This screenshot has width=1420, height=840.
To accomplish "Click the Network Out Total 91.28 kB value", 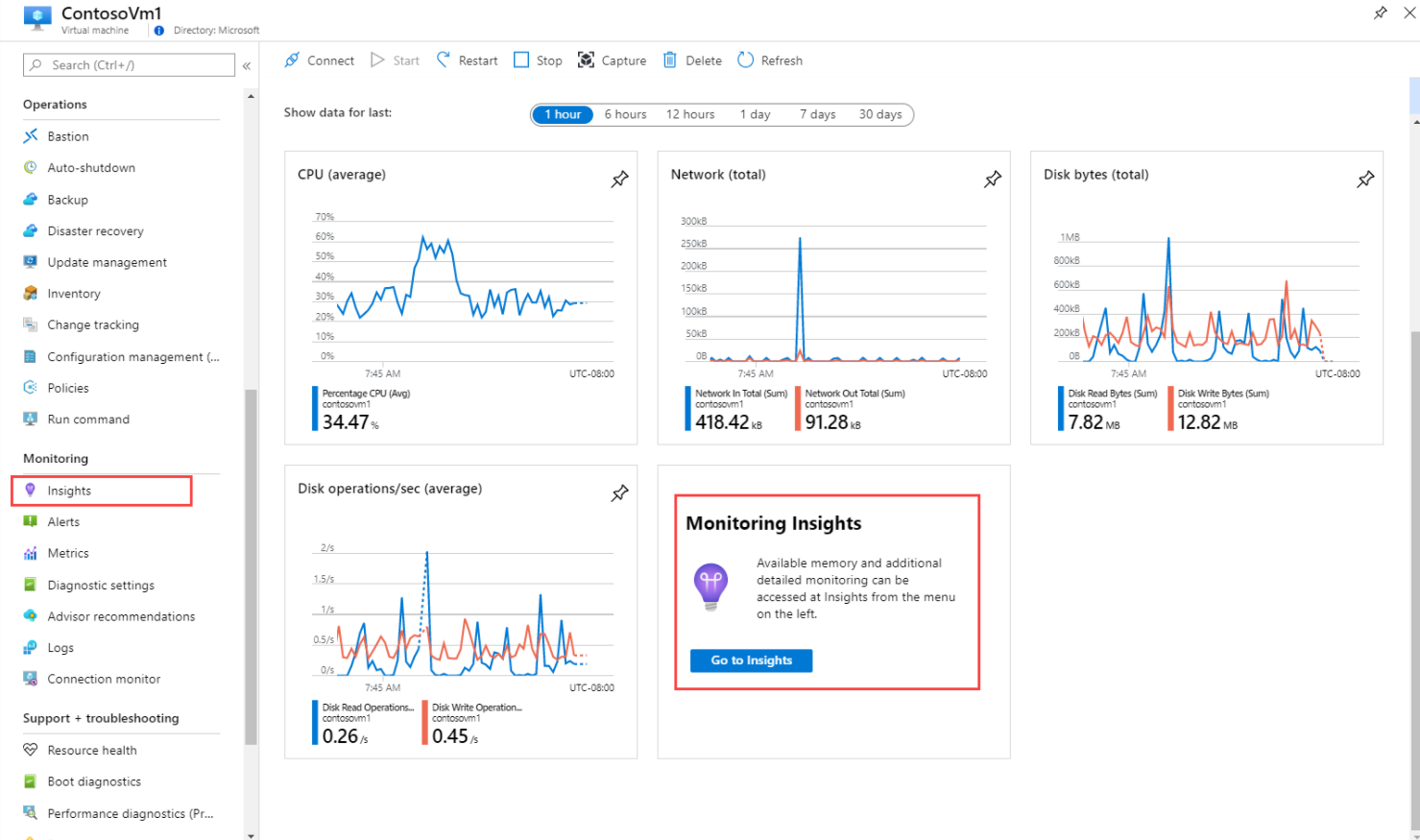I will (832, 421).
